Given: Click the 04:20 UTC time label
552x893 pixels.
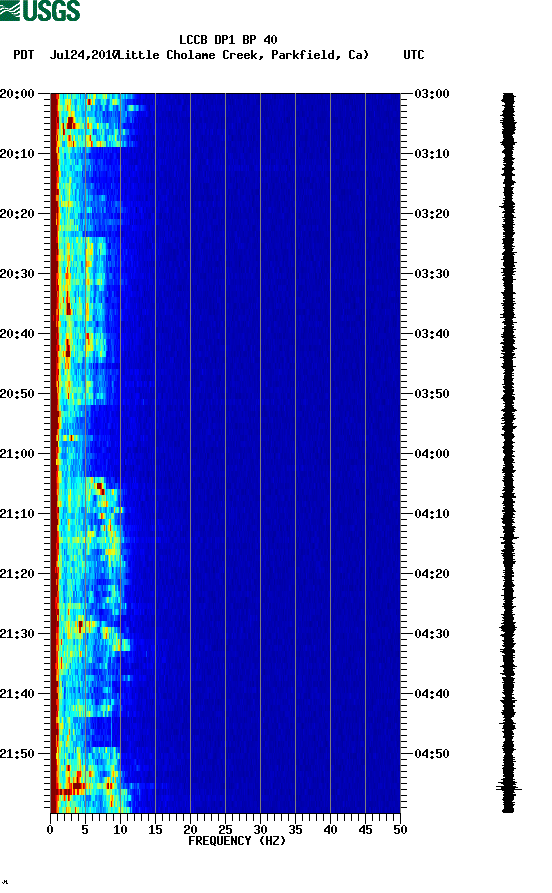Looking at the screenshot, I should (432, 574).
